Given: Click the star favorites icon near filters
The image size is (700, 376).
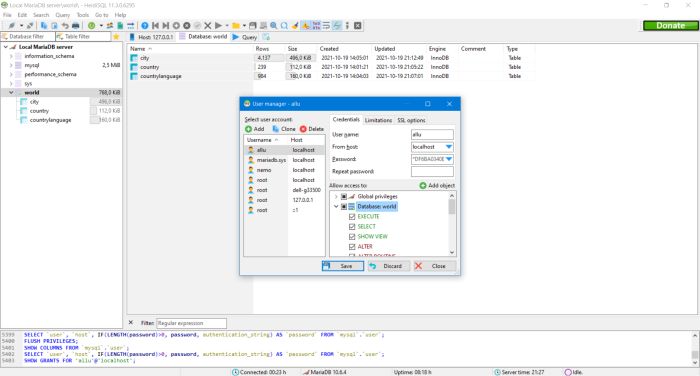Looking at the screenshot, I should coord(116,37).
